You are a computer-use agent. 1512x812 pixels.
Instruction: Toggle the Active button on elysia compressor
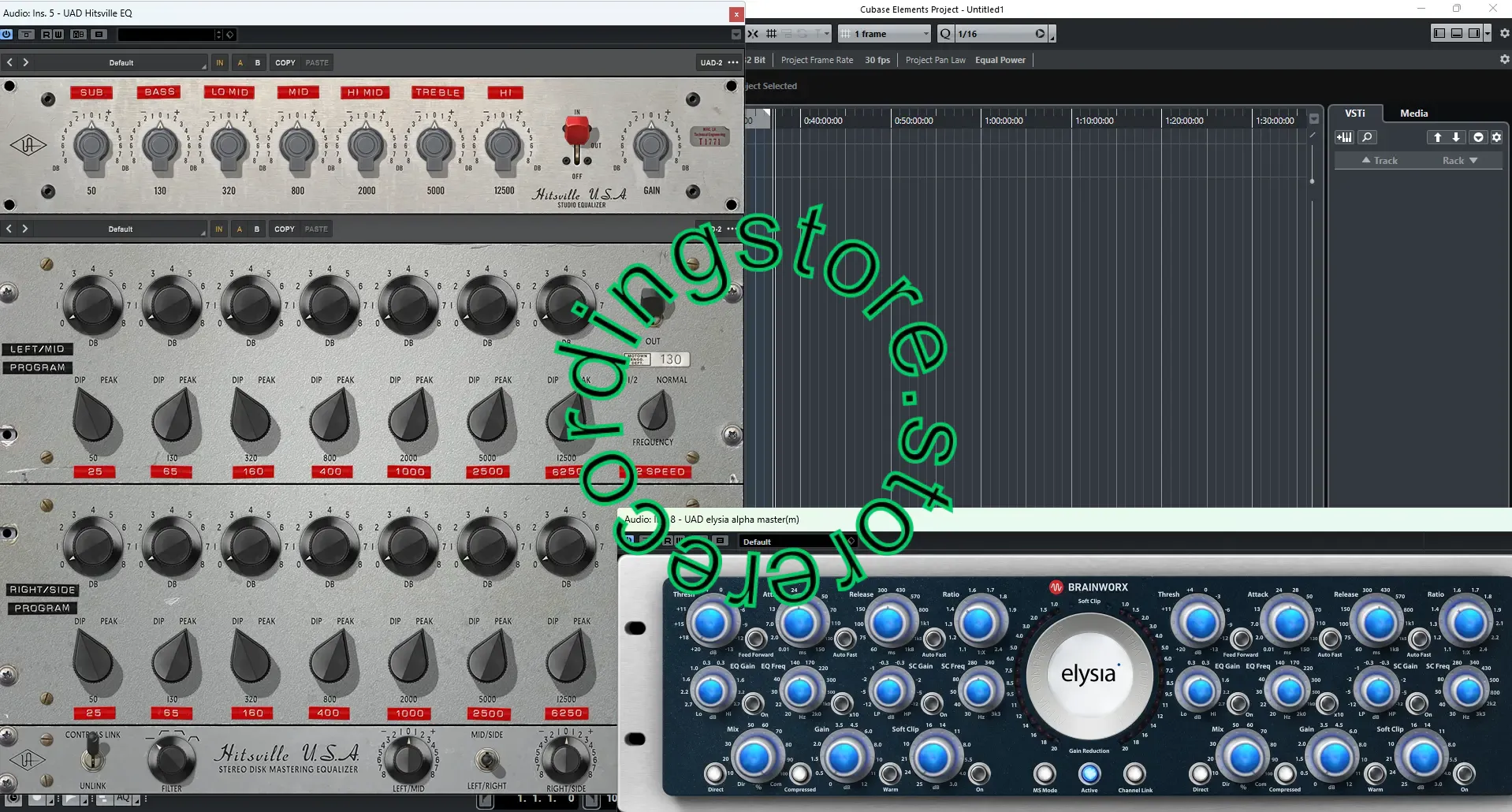pos(1089,773)
